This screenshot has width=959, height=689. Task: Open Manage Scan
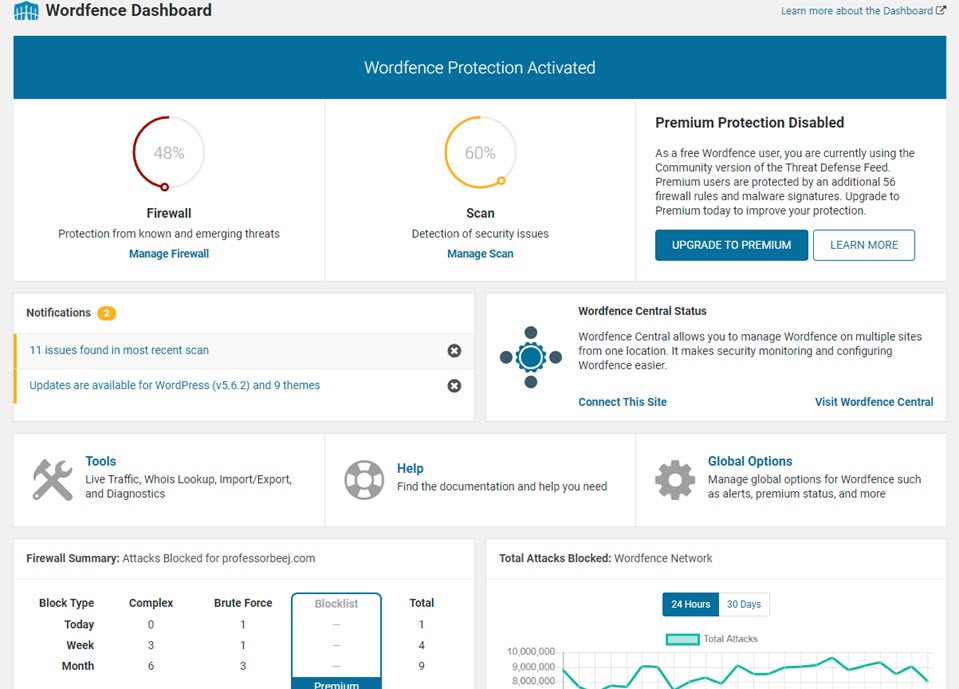[480, 253]
